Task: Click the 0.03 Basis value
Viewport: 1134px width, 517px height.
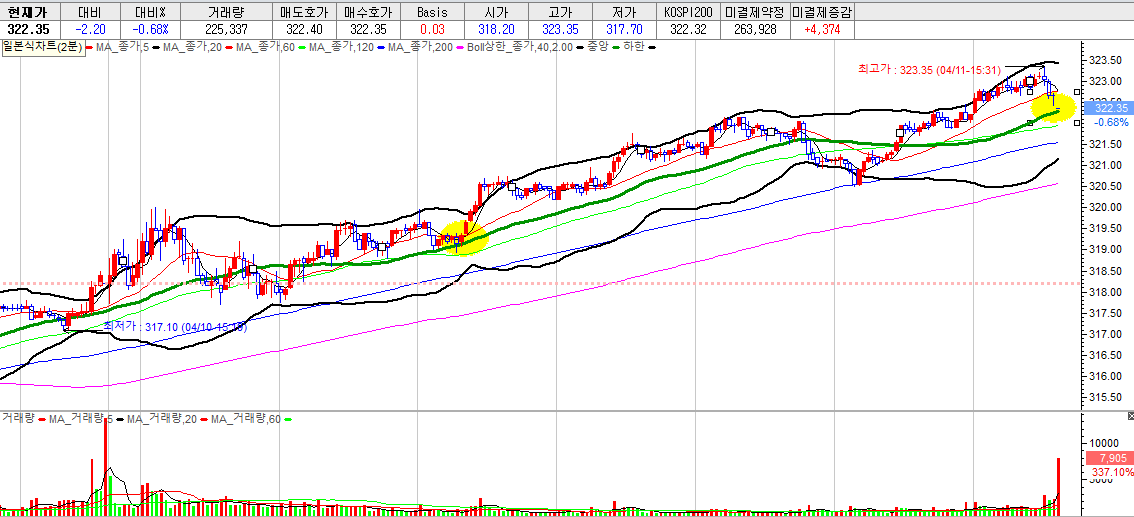Action: (432, 30)
